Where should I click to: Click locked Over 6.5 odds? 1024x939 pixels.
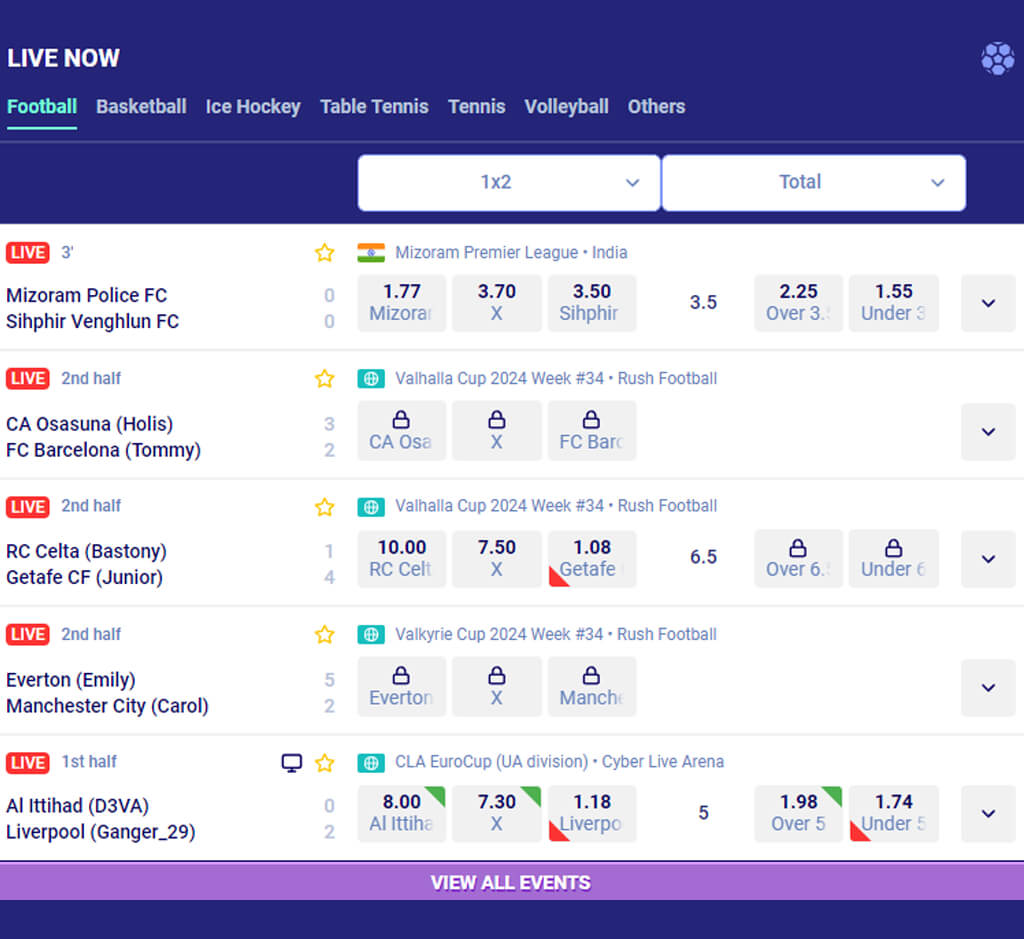tap(798, 559)
